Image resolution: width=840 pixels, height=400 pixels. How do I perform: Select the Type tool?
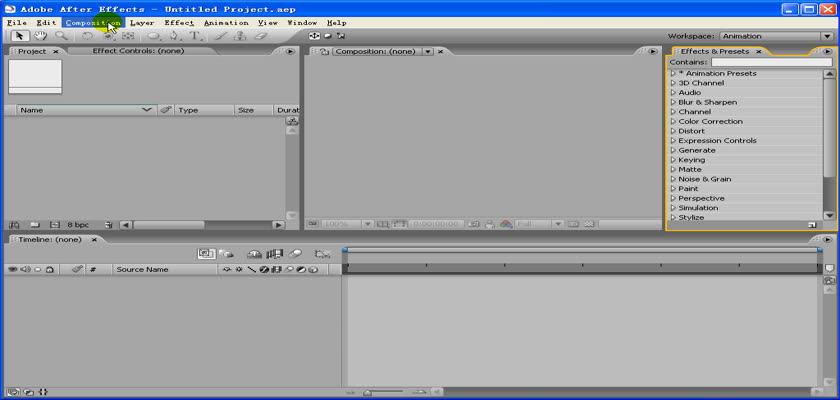tap(196, 36)
